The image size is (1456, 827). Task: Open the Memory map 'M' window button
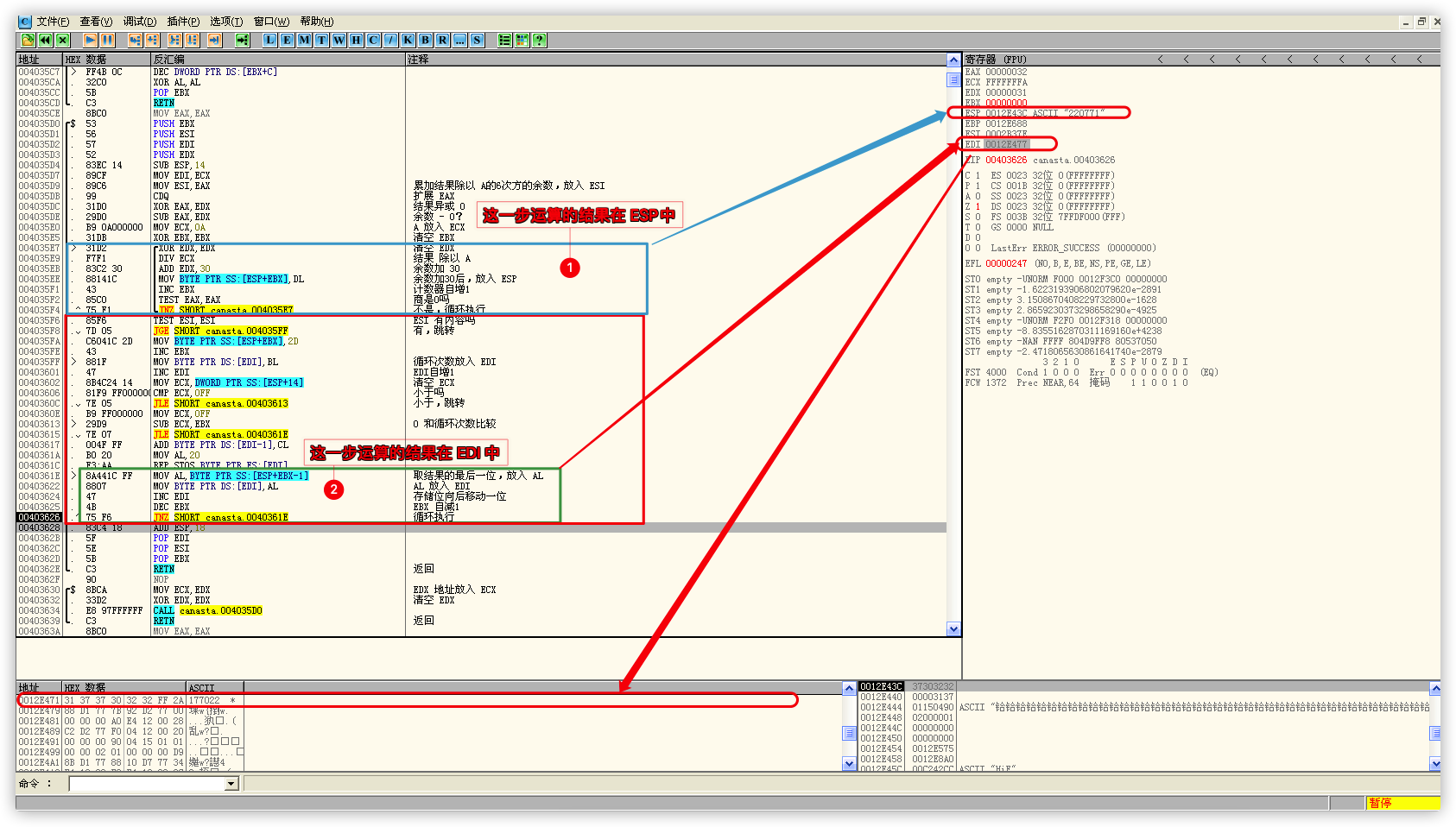304,40
